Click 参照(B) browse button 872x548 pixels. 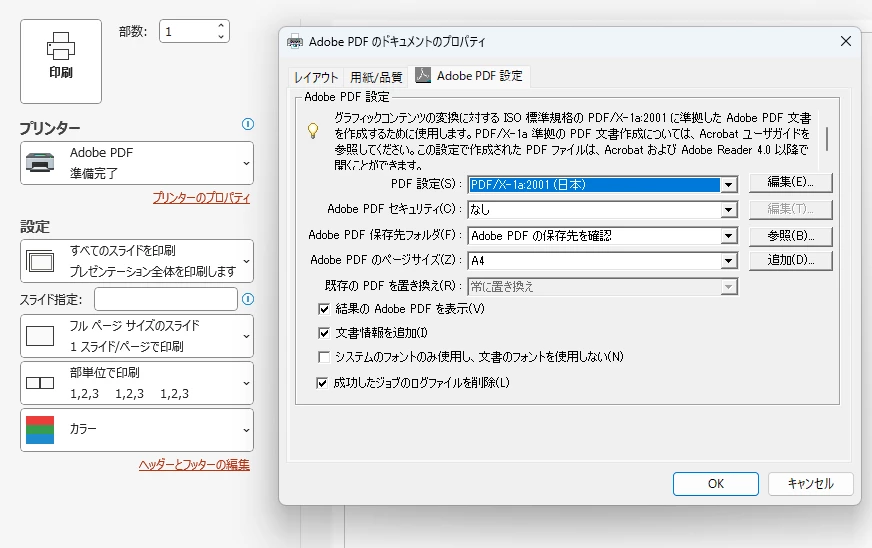coord(790,236)
